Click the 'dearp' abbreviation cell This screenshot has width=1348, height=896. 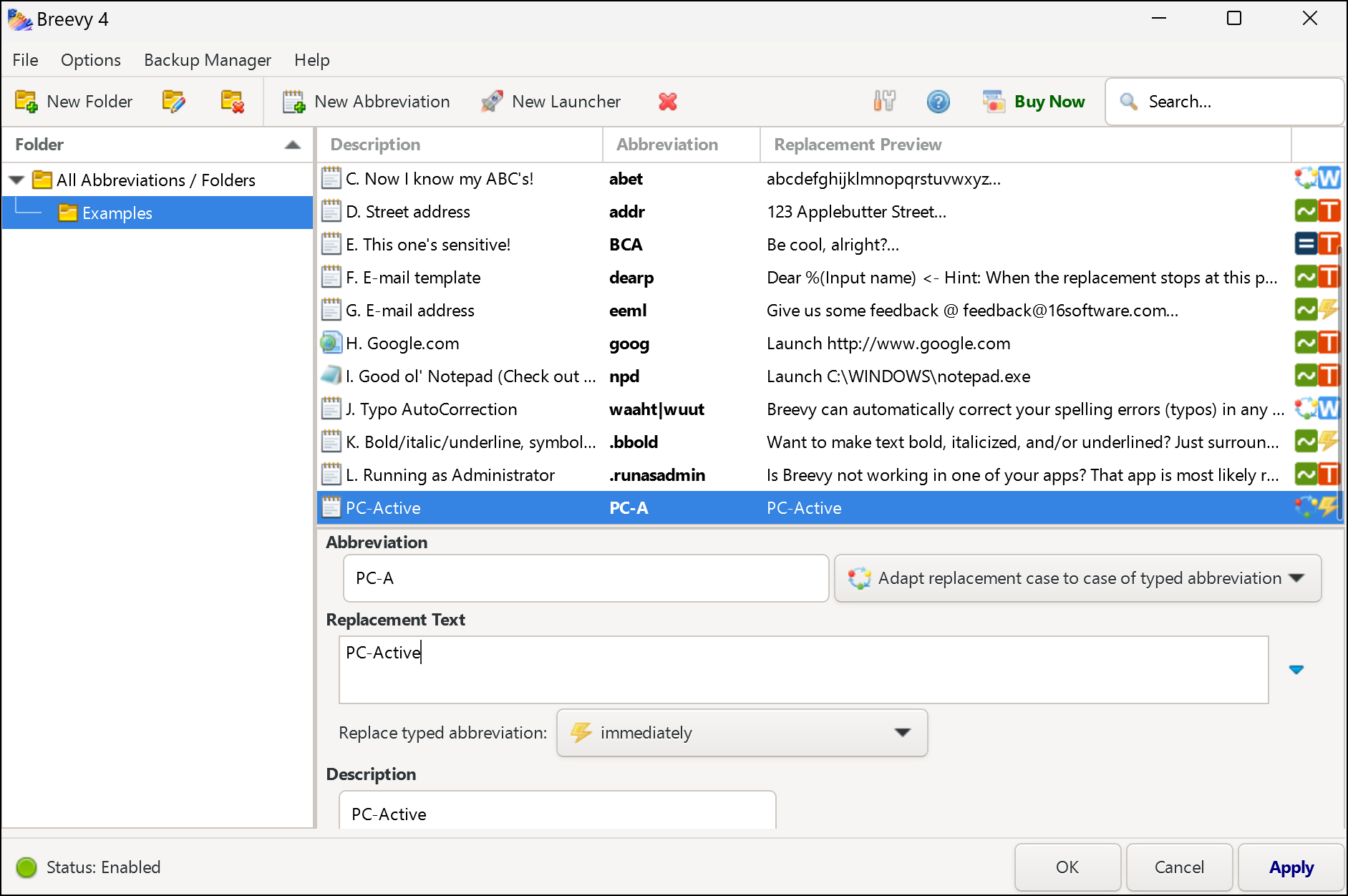pyautogui.click(x=631, y=278)
